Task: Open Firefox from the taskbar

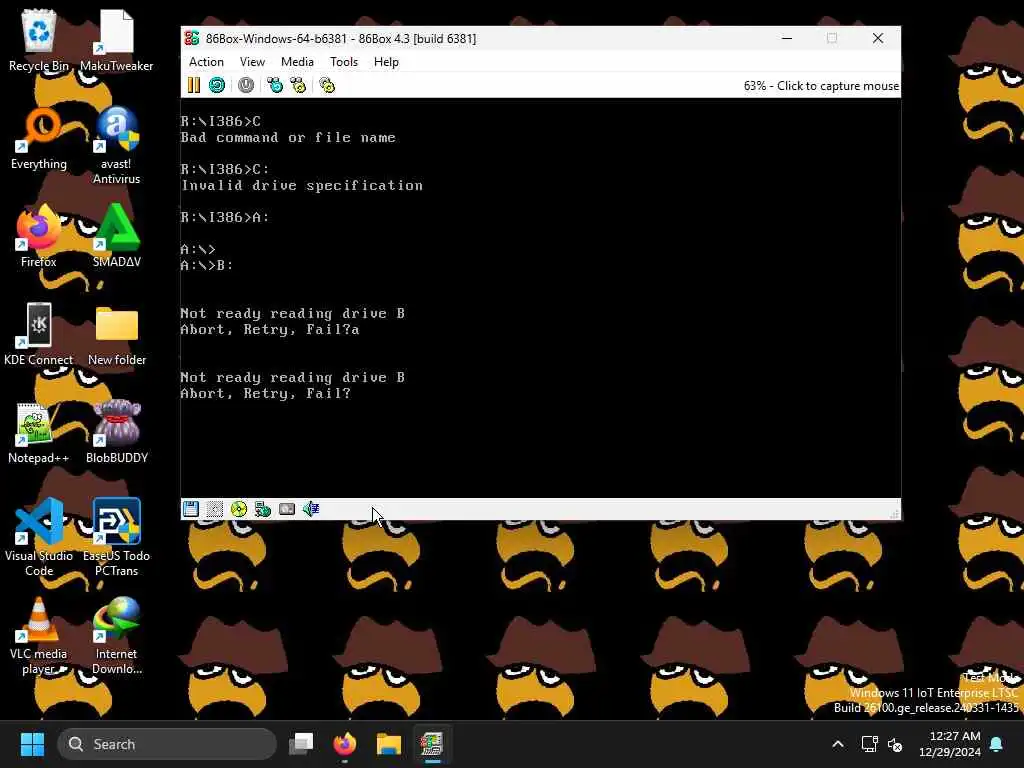Action: pos(345,744)
